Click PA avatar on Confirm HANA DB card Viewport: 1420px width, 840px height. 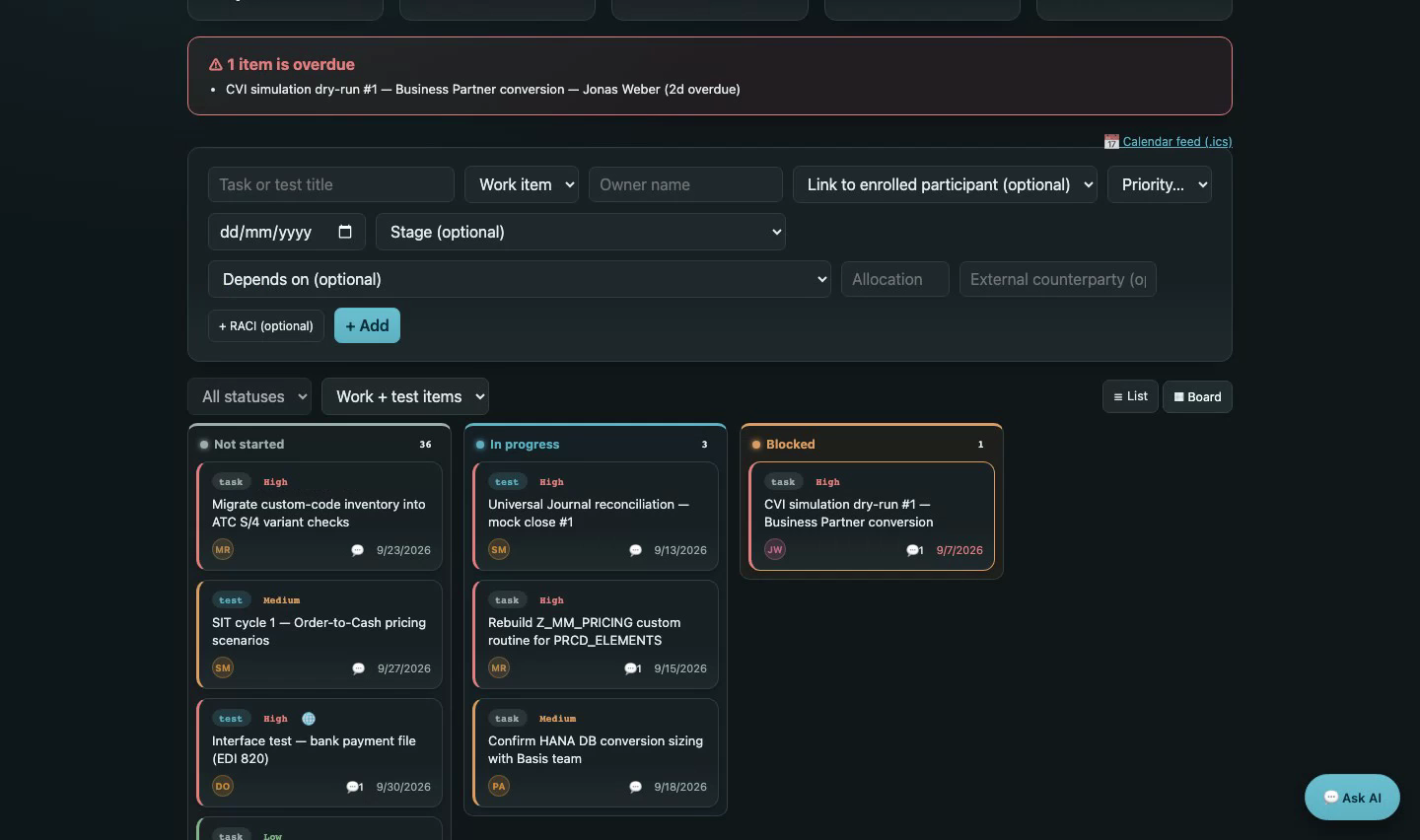pyautogui.click(x=499, y=786)
